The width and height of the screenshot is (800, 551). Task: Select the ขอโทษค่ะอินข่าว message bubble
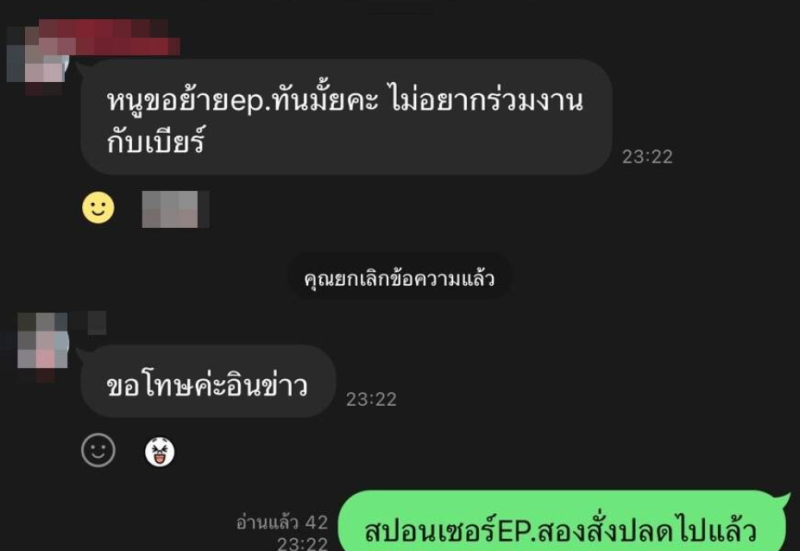coord(208,381)
